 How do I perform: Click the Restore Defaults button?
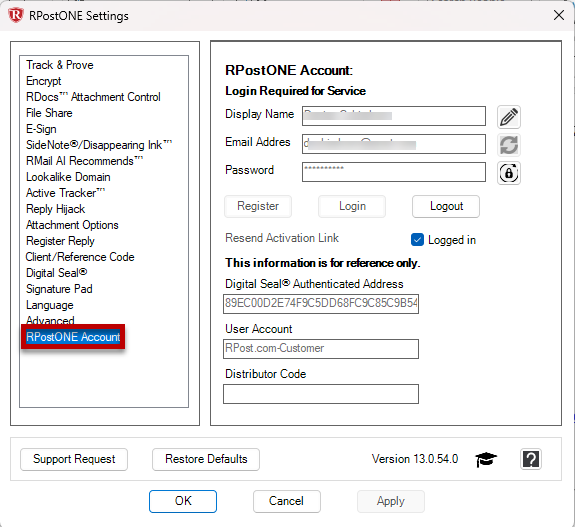coord(206,459)
